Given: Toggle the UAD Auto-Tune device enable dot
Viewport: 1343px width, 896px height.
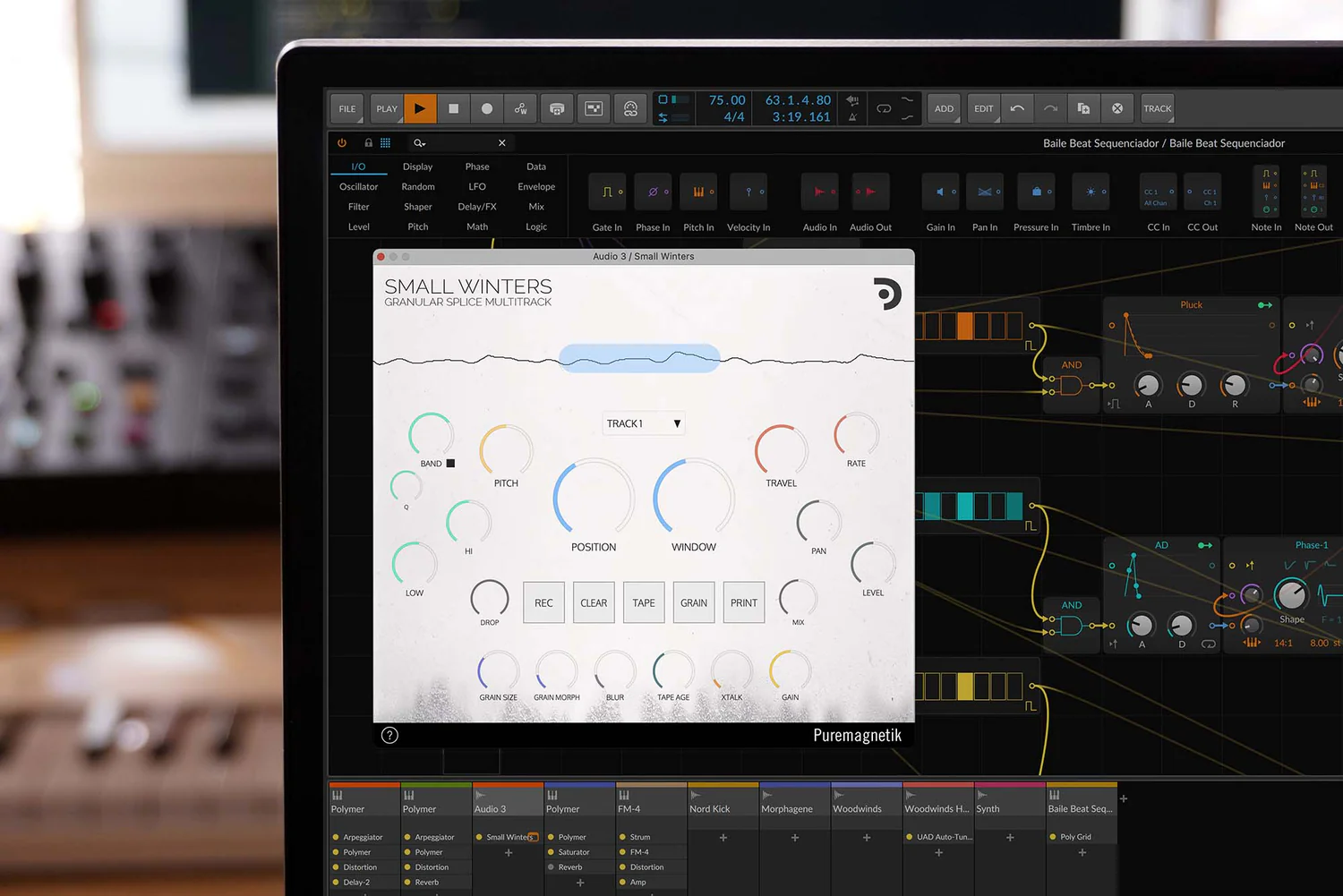Looking at the screenshot, I should click(909, 837).
